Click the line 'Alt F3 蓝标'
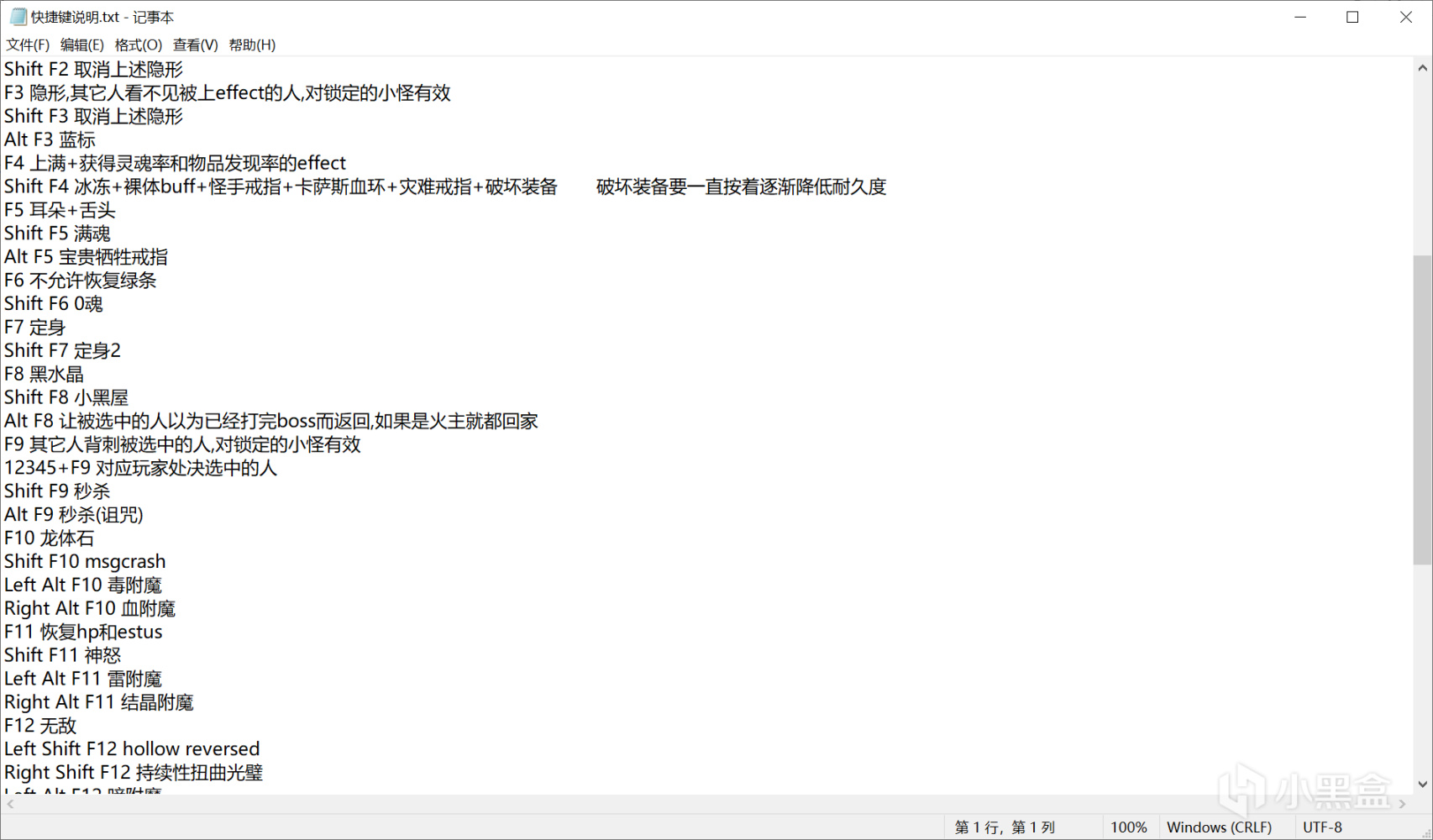This screenshot has width=1433, height=840. coord(50,140)
